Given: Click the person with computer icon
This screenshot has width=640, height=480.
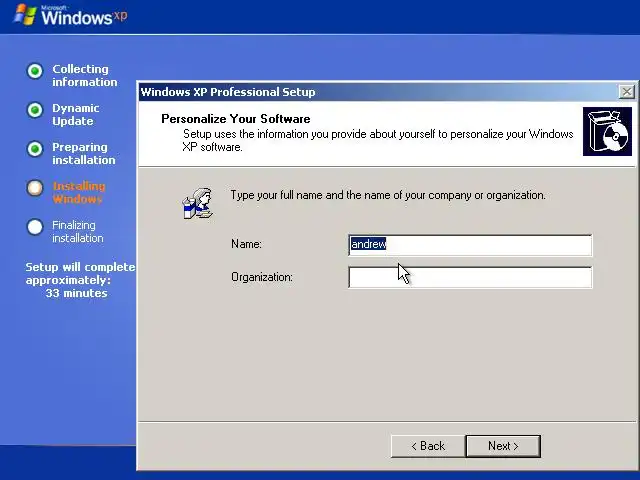Looking at the screenshot, I should click(x=198, y=204).
